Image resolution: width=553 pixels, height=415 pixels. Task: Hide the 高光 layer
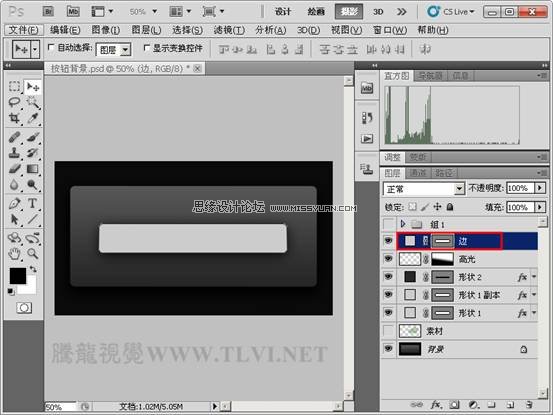point(388,259)
